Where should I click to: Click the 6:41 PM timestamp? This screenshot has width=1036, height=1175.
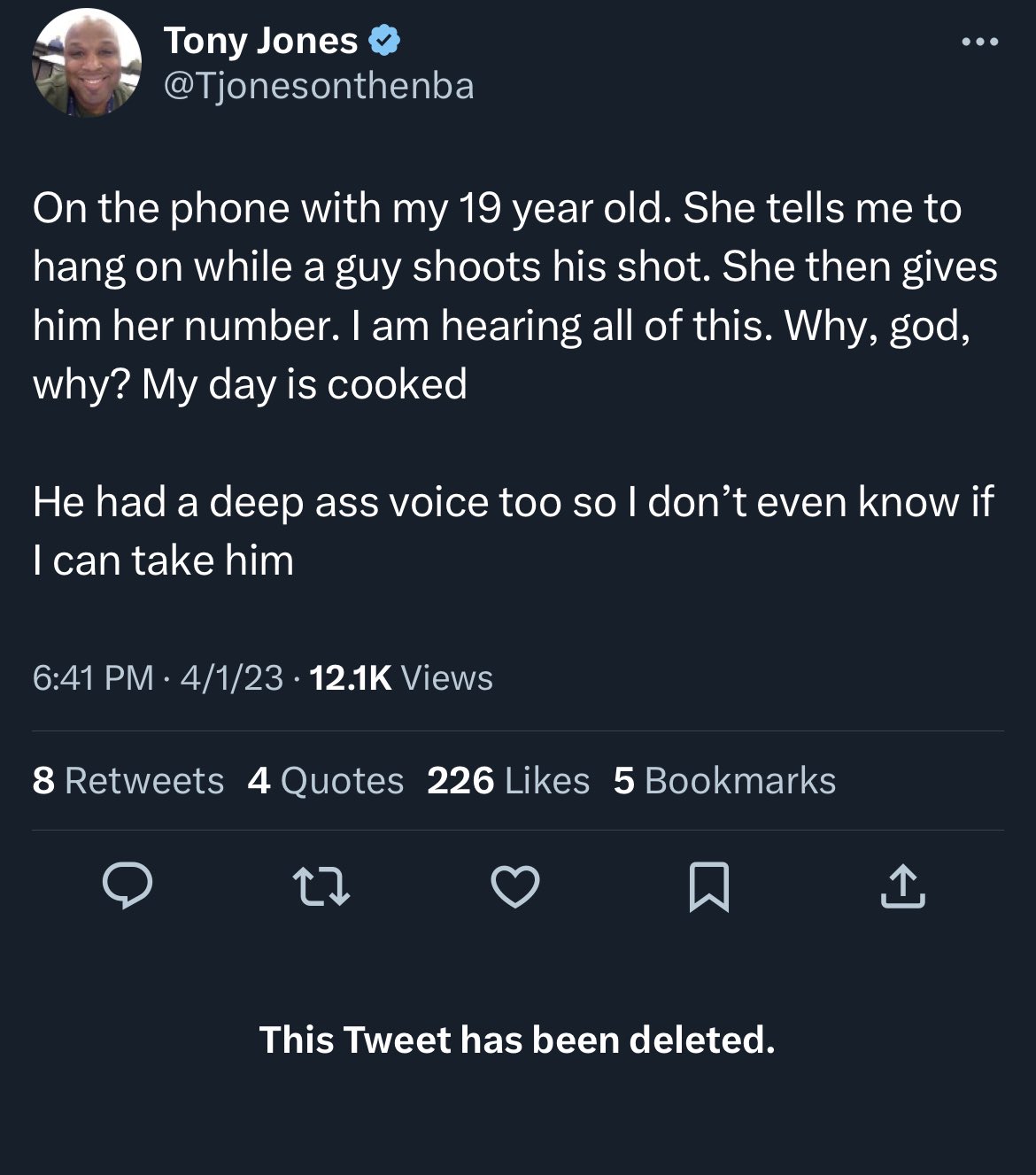pyautogui.click(x=93, y=678)
